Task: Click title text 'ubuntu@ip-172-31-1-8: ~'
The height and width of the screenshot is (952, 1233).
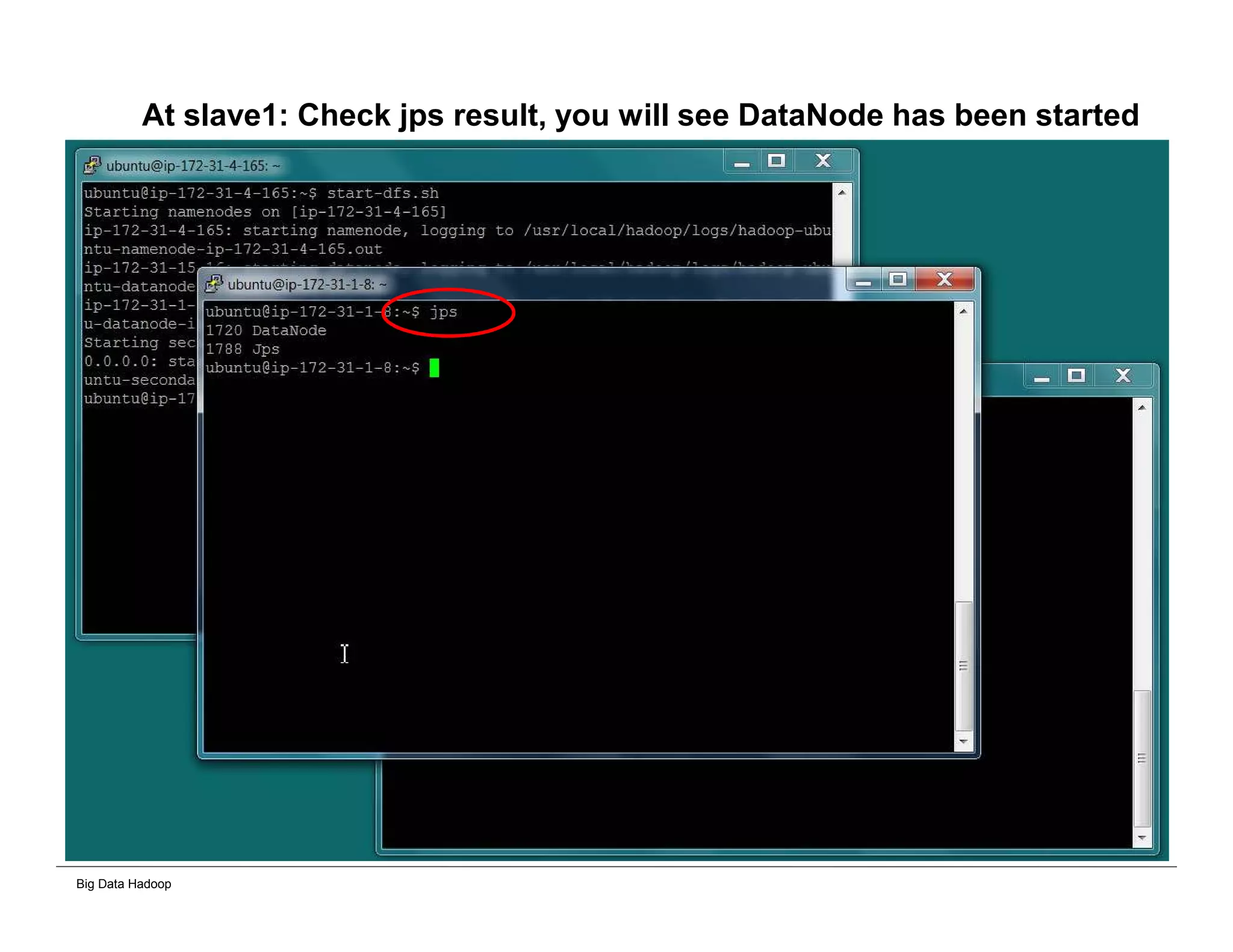Action: [307, 285]
